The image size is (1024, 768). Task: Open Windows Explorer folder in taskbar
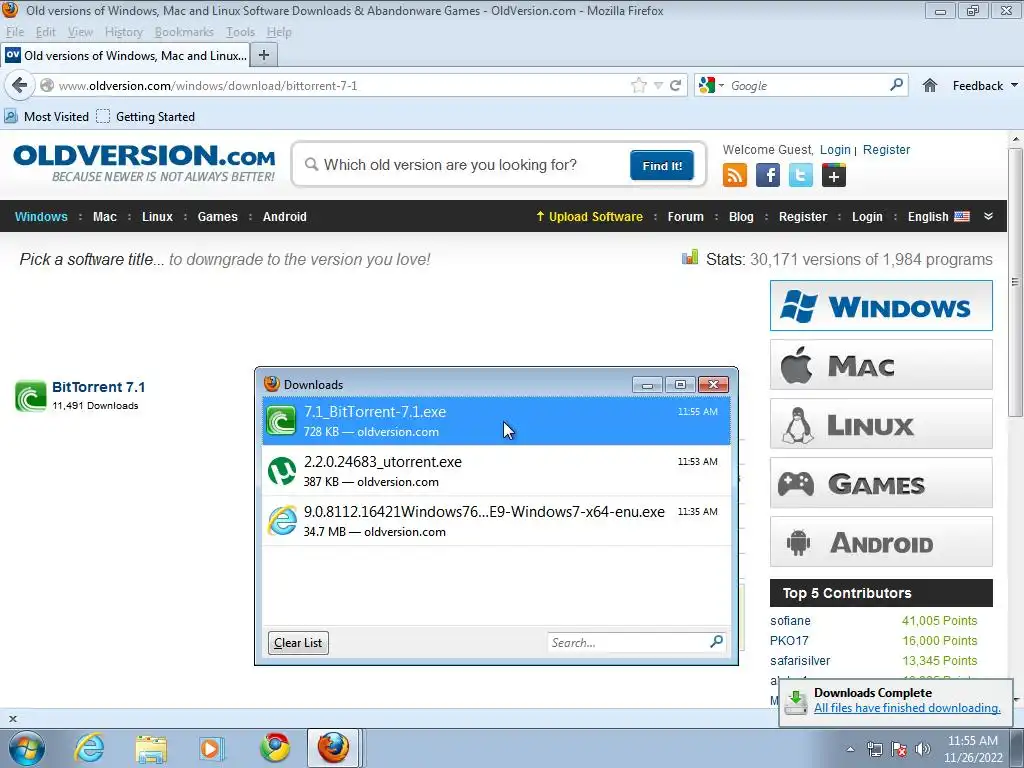(x=152, y=749)
